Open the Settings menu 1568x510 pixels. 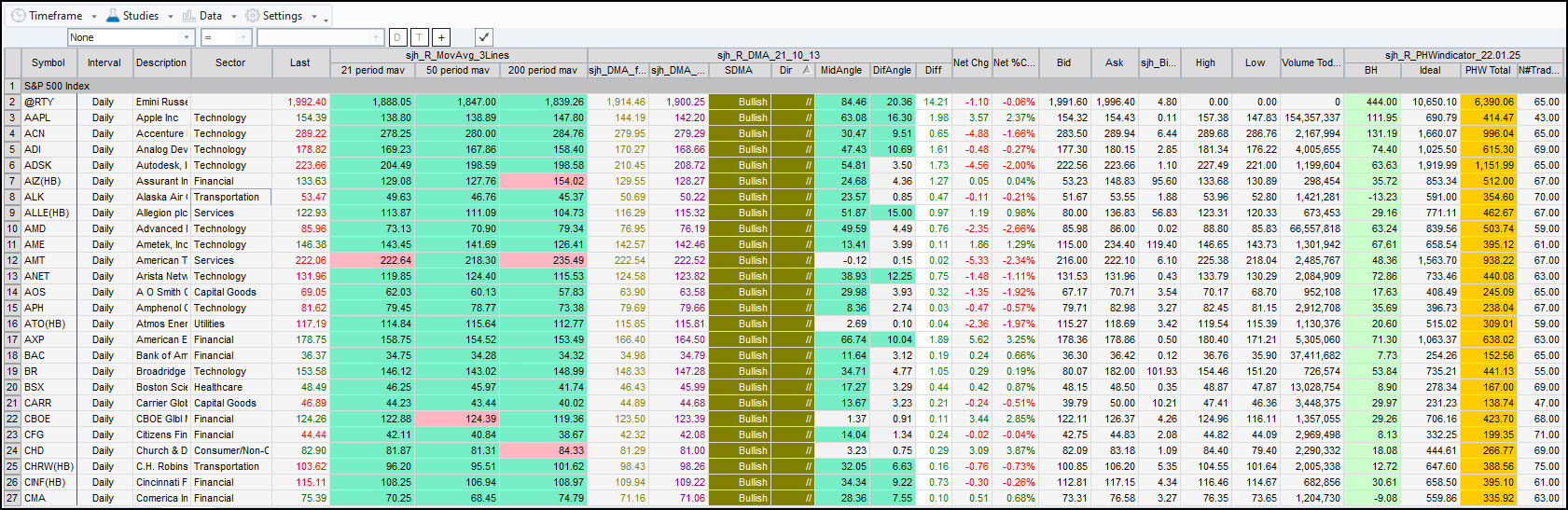274,16
